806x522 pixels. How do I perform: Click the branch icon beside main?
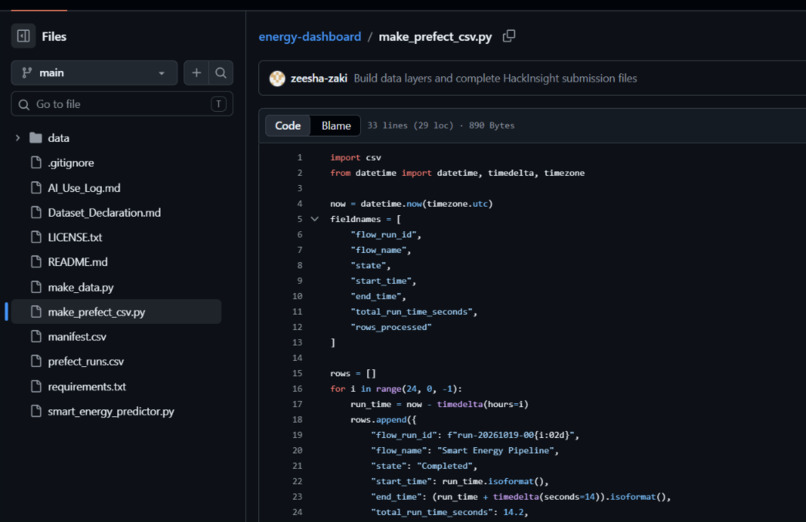click(x=27, y=73)
